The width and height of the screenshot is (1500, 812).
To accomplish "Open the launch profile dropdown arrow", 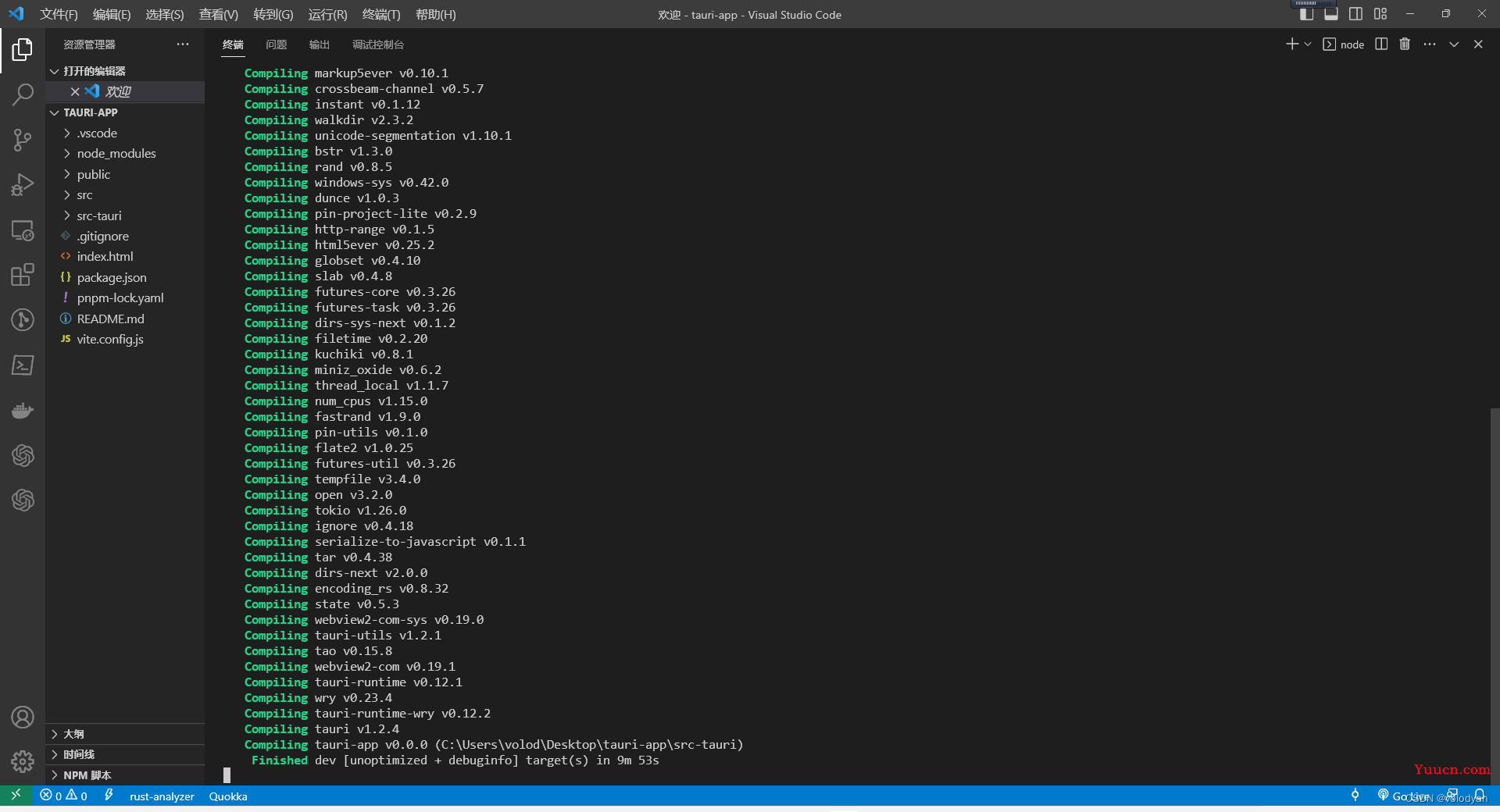I will click(1308, 45).
